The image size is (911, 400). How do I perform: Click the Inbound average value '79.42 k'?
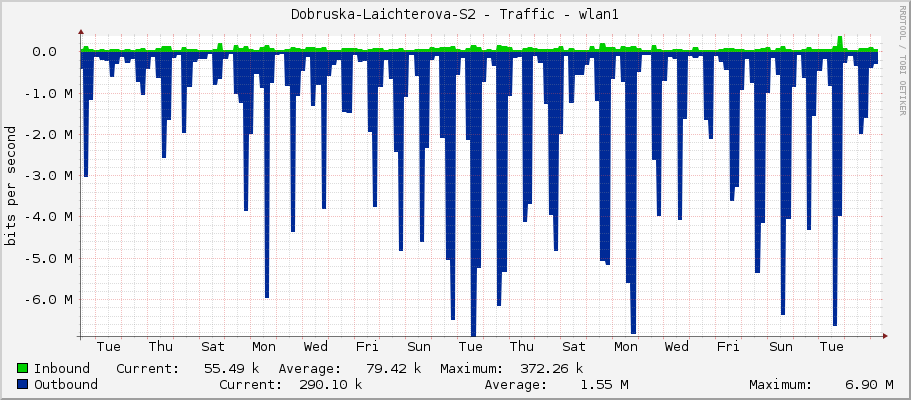393,368
